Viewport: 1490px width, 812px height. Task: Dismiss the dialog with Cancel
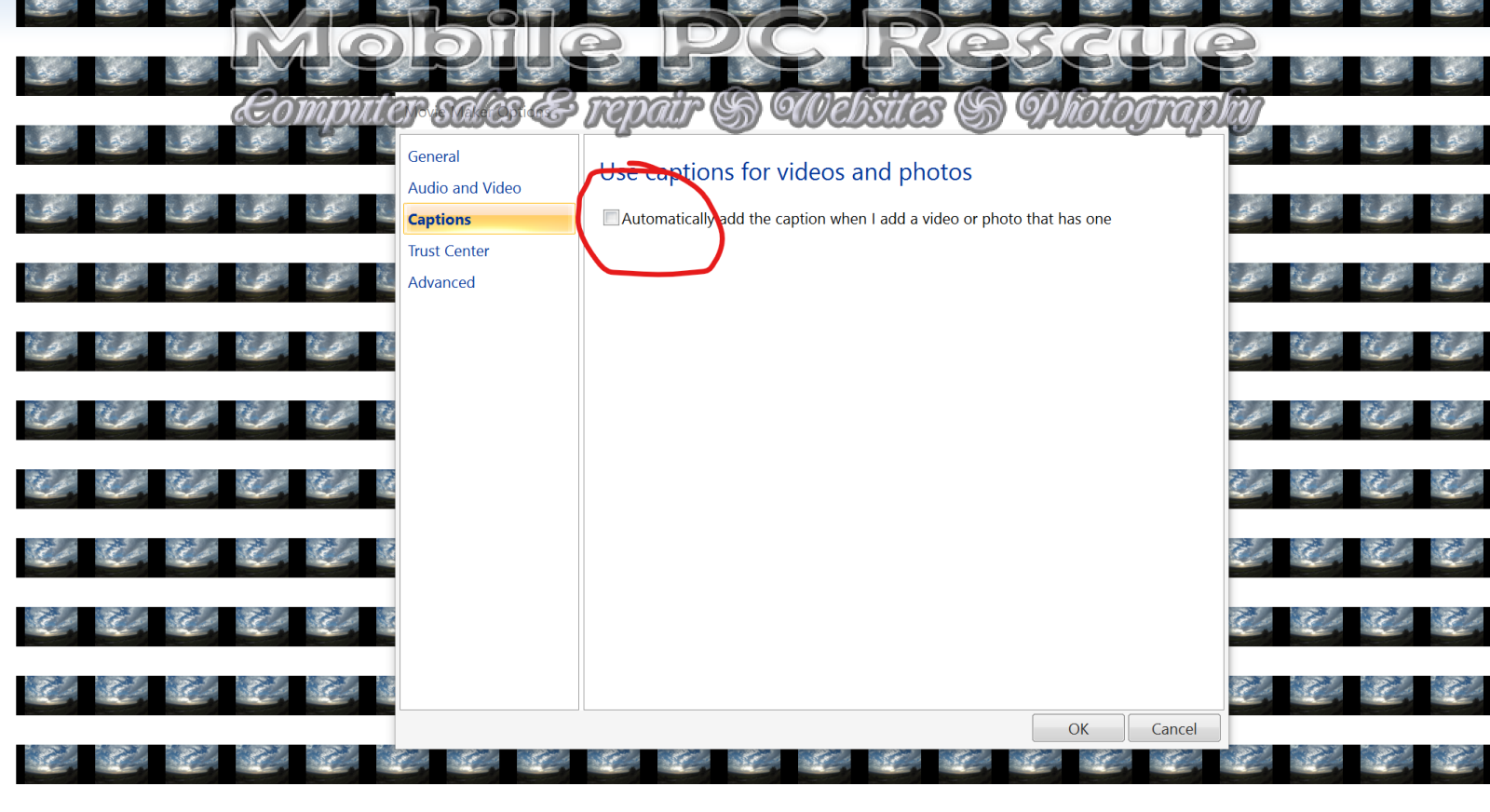click(1174, 728)
